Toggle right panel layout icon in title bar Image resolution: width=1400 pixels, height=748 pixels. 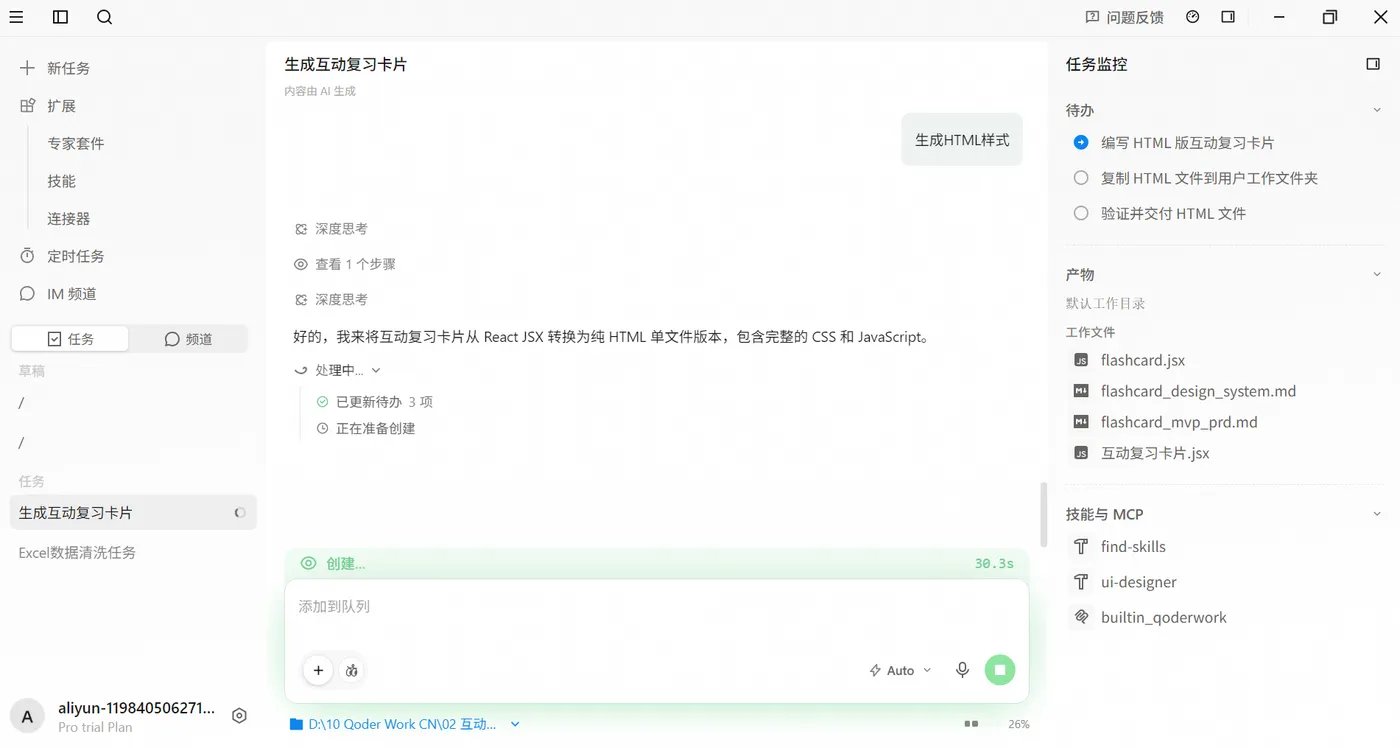(x=1228, y=17)
